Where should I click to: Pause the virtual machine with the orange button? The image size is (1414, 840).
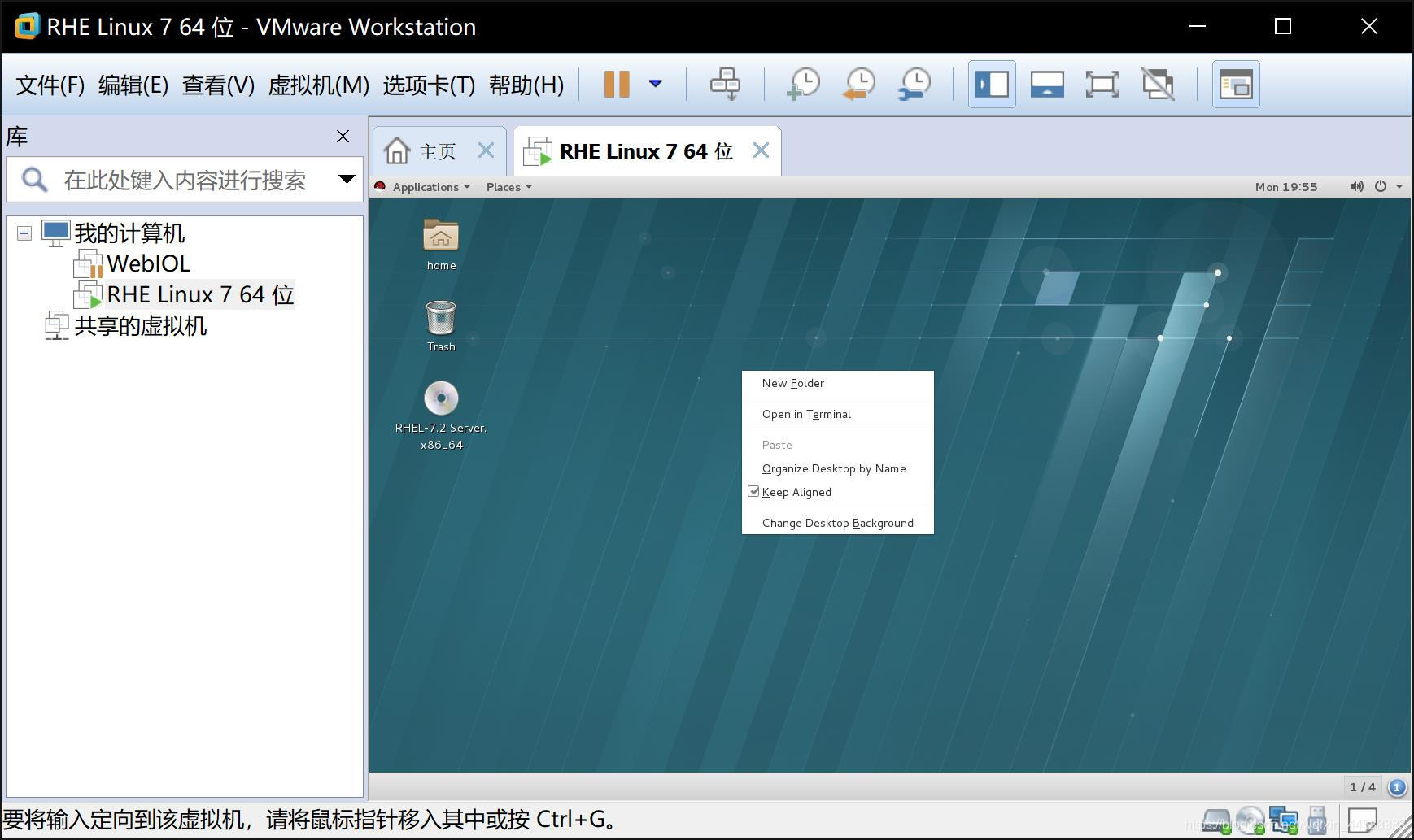point(617,84)
